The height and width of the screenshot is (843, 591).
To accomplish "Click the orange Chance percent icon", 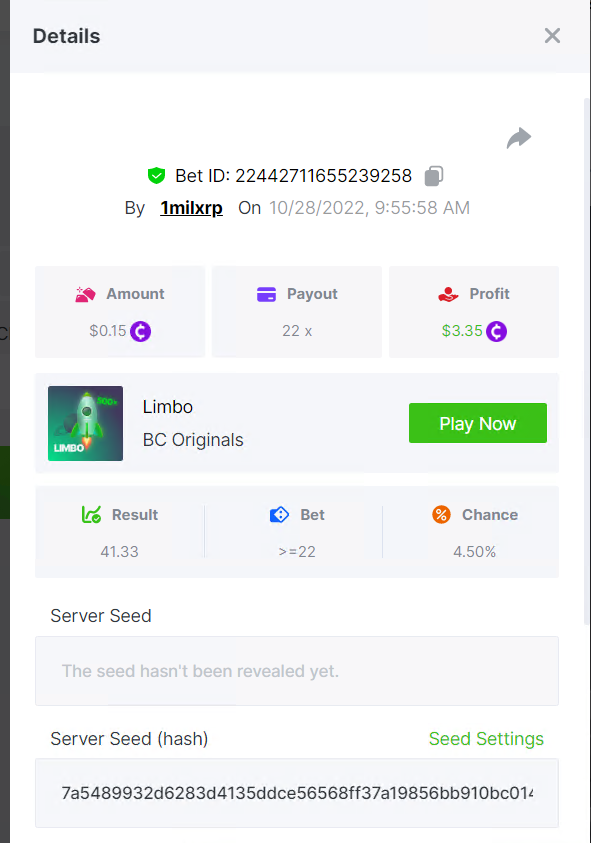I will coord(441,515).
